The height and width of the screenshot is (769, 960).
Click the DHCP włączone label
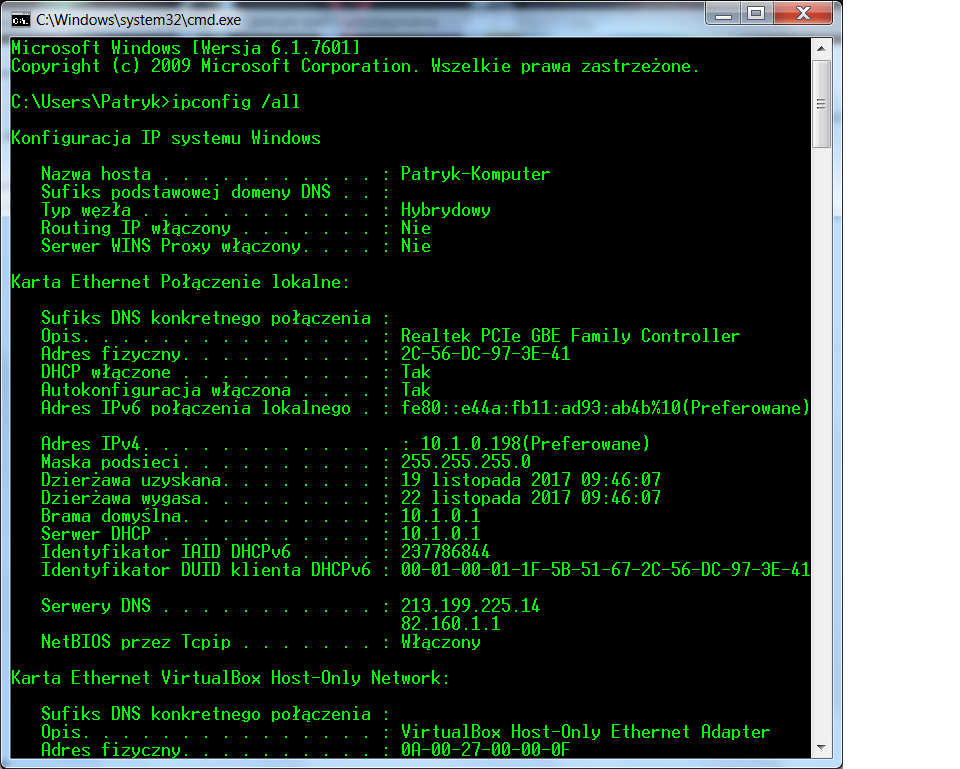click(106, 372)
